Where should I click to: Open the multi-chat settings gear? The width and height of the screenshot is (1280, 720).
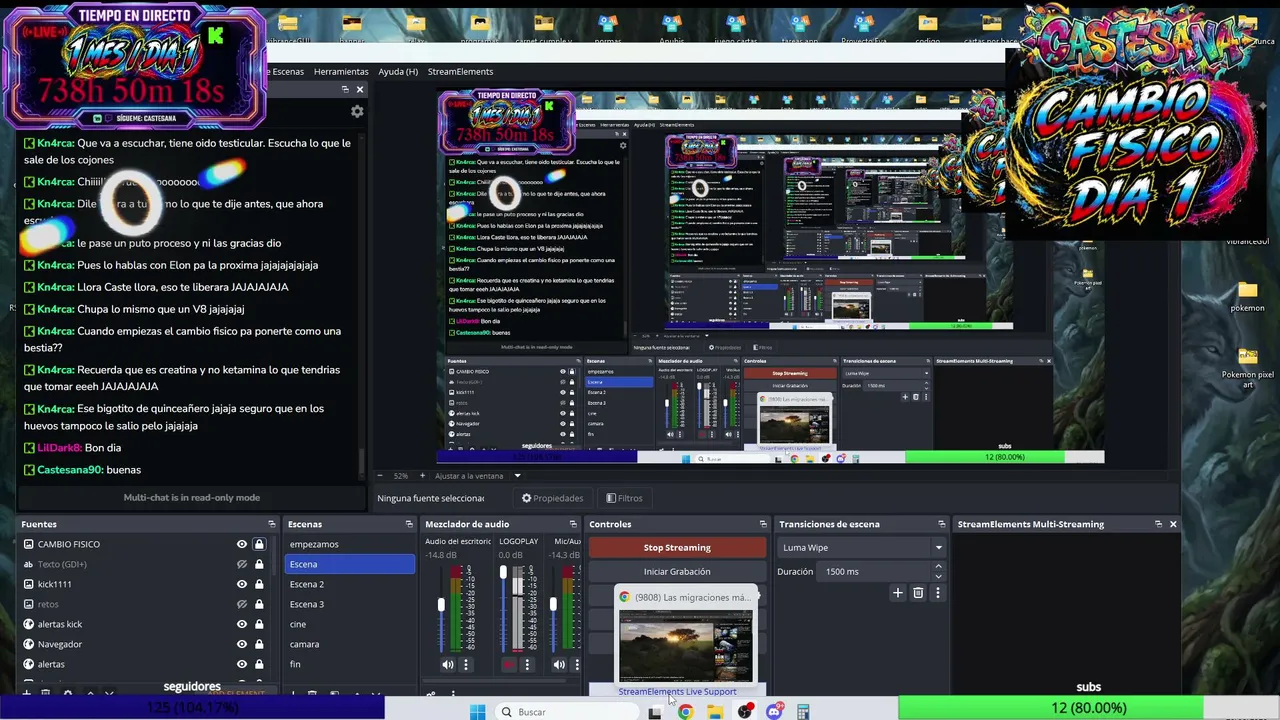pos(357,112)
